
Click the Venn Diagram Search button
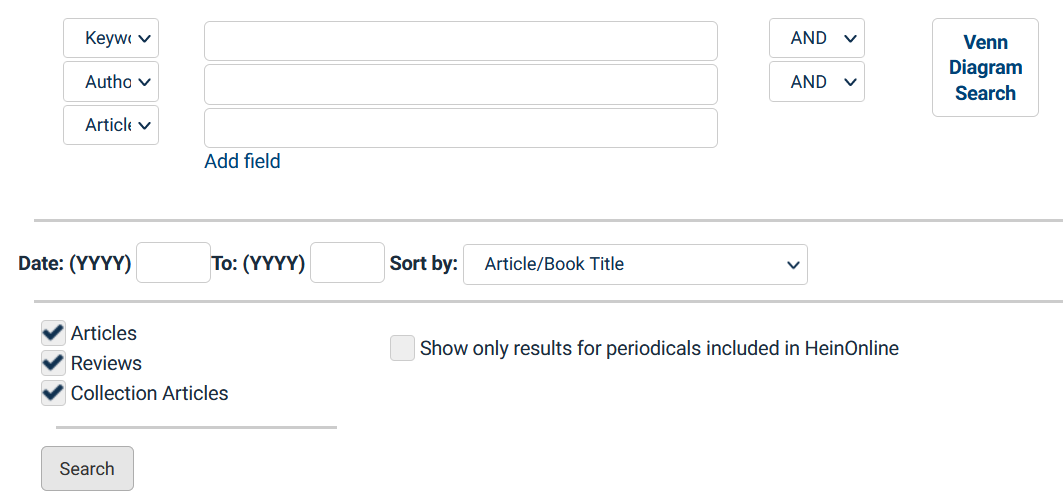(985, 68)
